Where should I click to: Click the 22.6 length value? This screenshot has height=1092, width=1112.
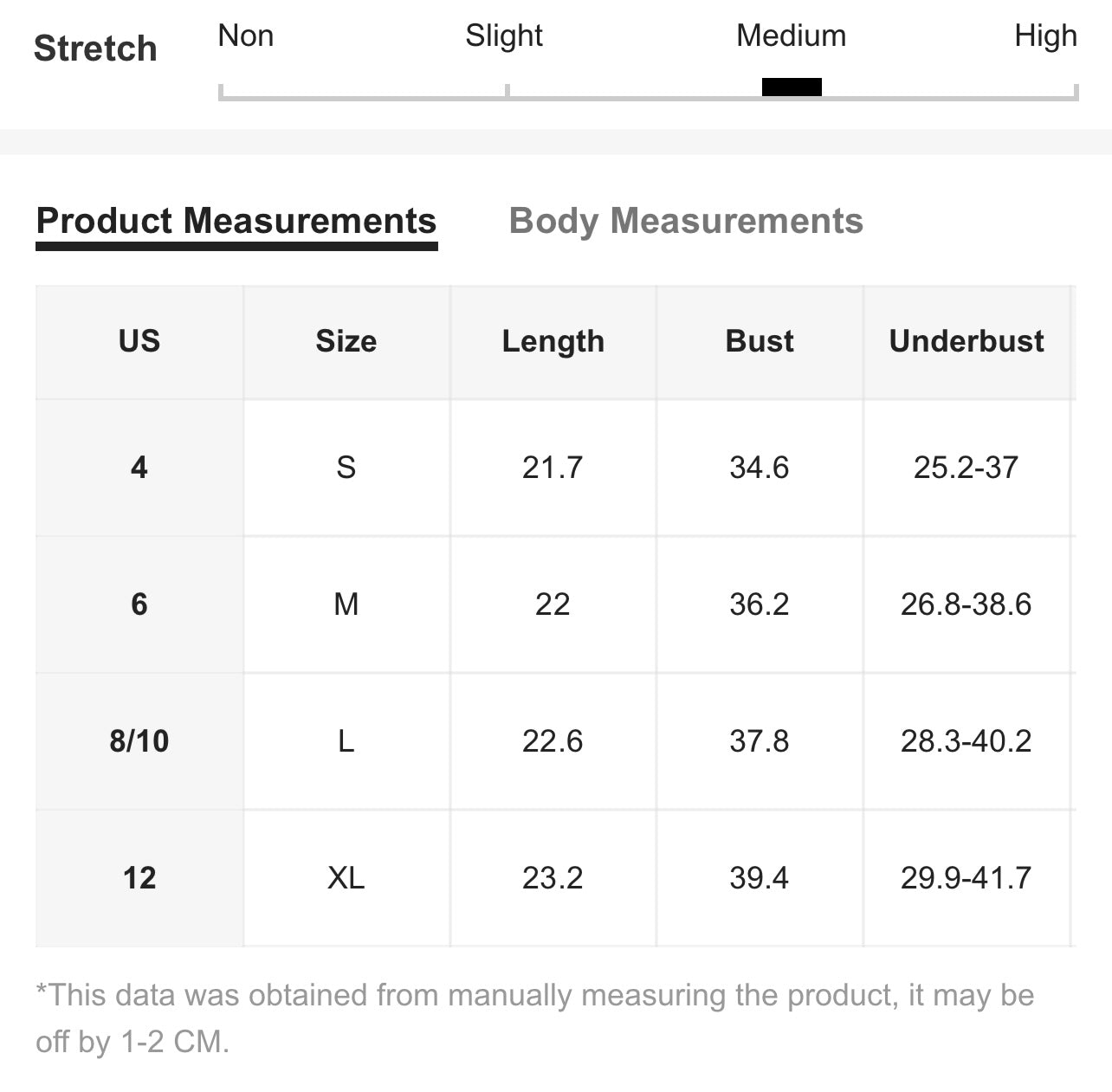[x=553, y=741]
